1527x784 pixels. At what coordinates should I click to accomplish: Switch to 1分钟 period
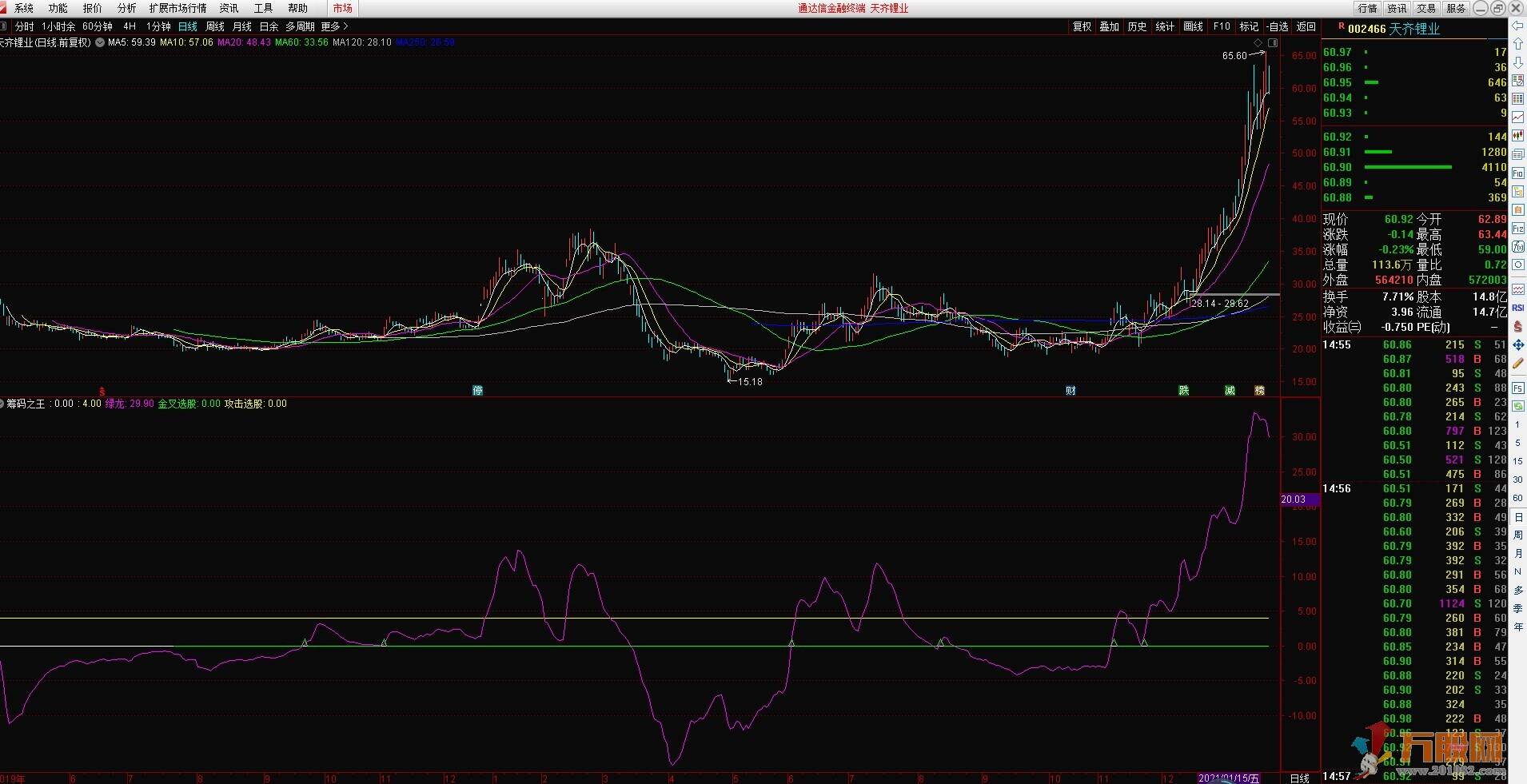point(158,26)
